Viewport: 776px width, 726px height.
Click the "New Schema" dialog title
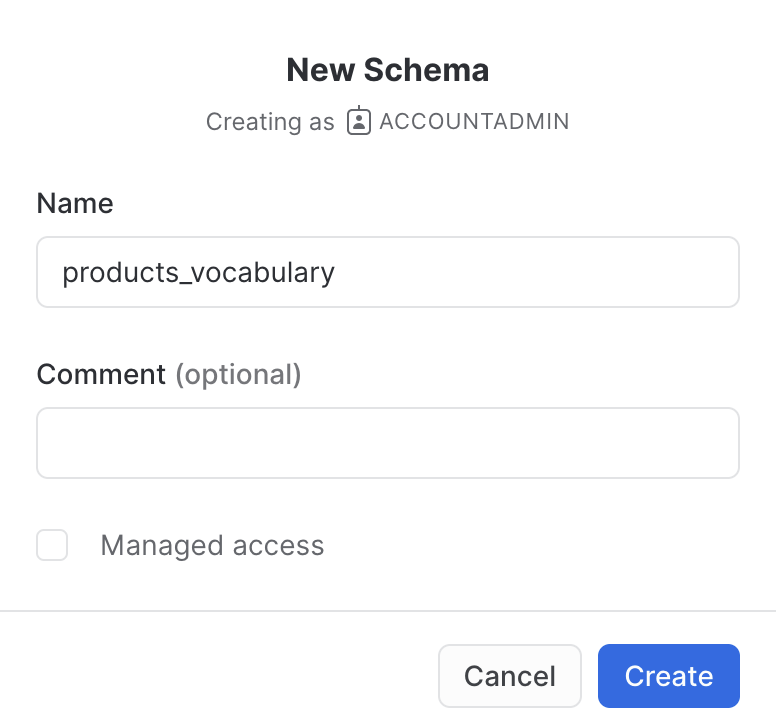pyautogui.click(x=388, y=70)
